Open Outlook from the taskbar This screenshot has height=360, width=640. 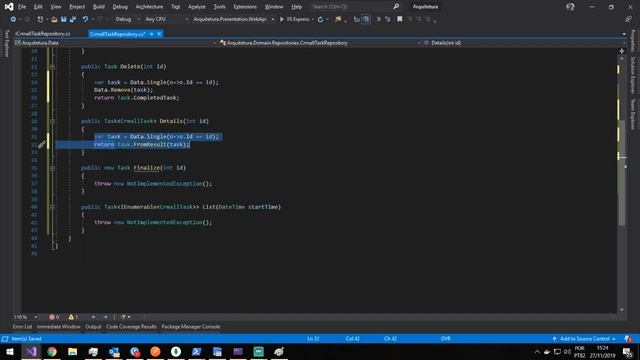click(114, 351)
